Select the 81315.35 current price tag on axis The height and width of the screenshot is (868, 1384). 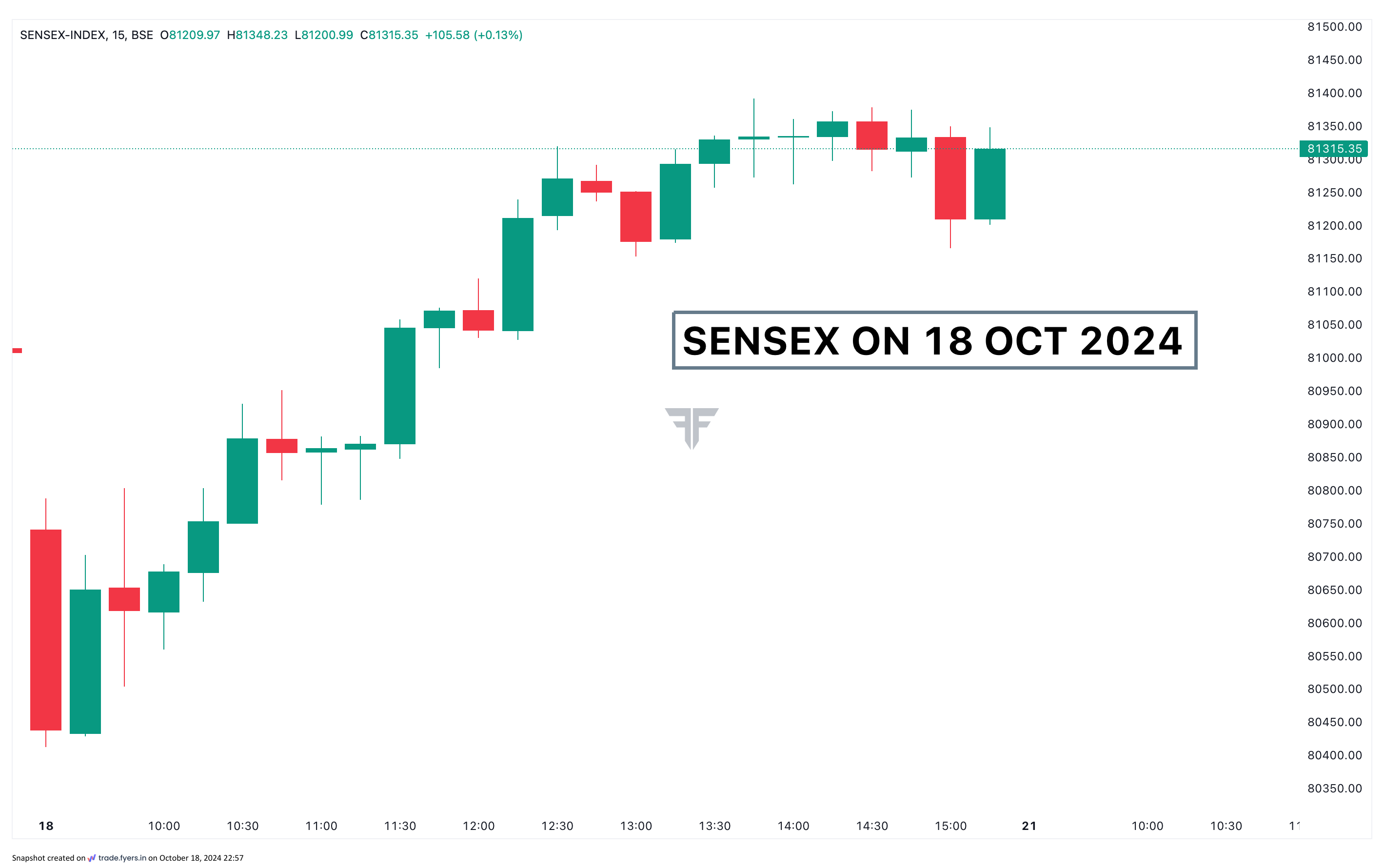1333,149
